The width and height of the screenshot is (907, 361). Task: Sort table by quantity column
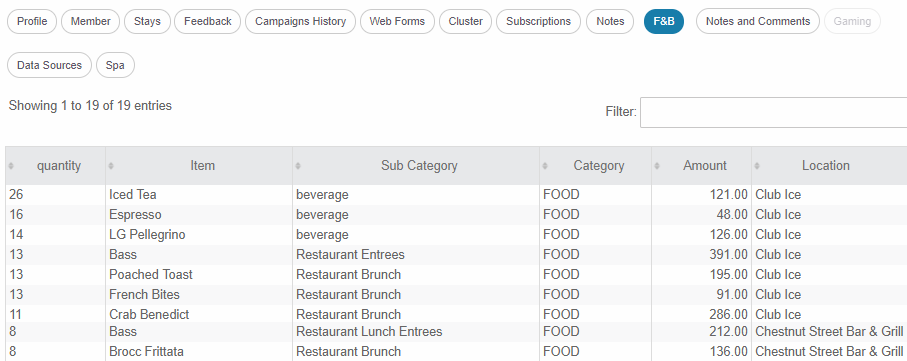(x=56, y=166)
